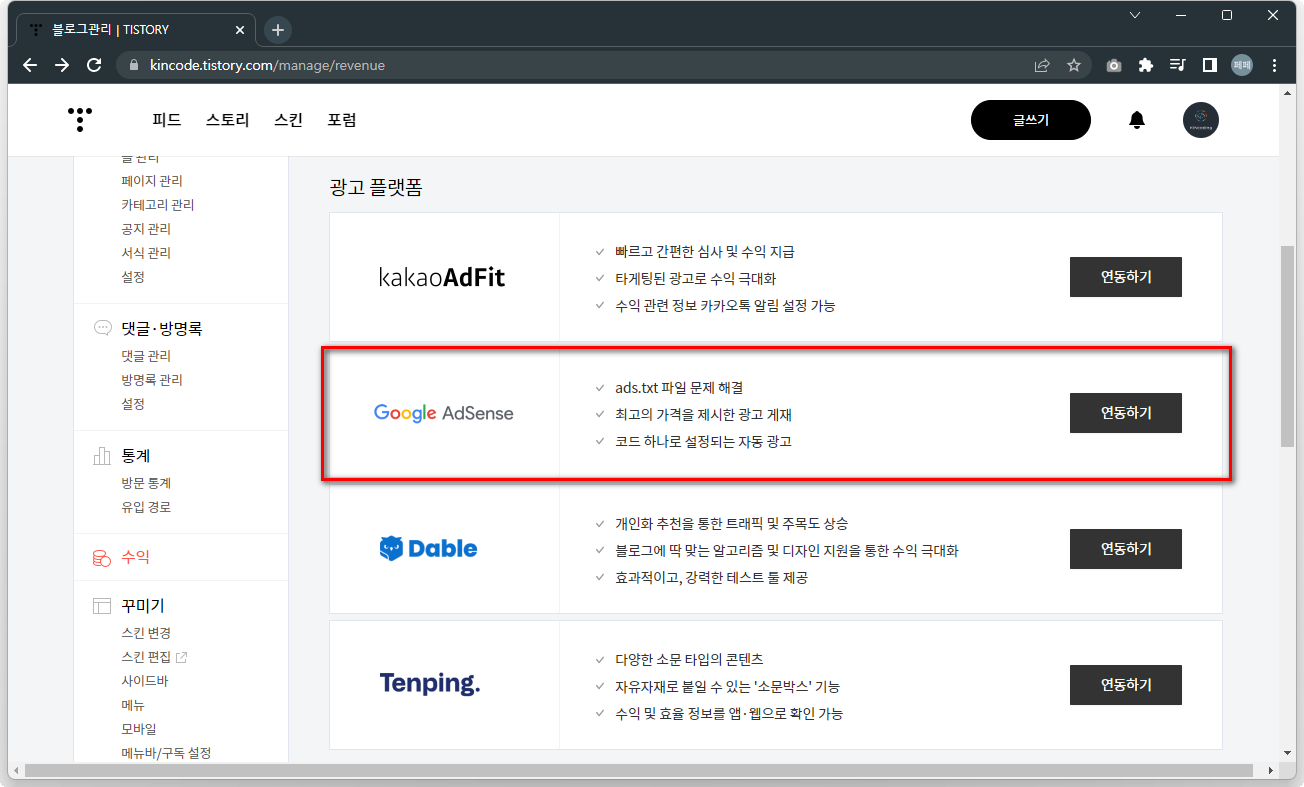
Task: Reload the page
Action: coord(94,65)
